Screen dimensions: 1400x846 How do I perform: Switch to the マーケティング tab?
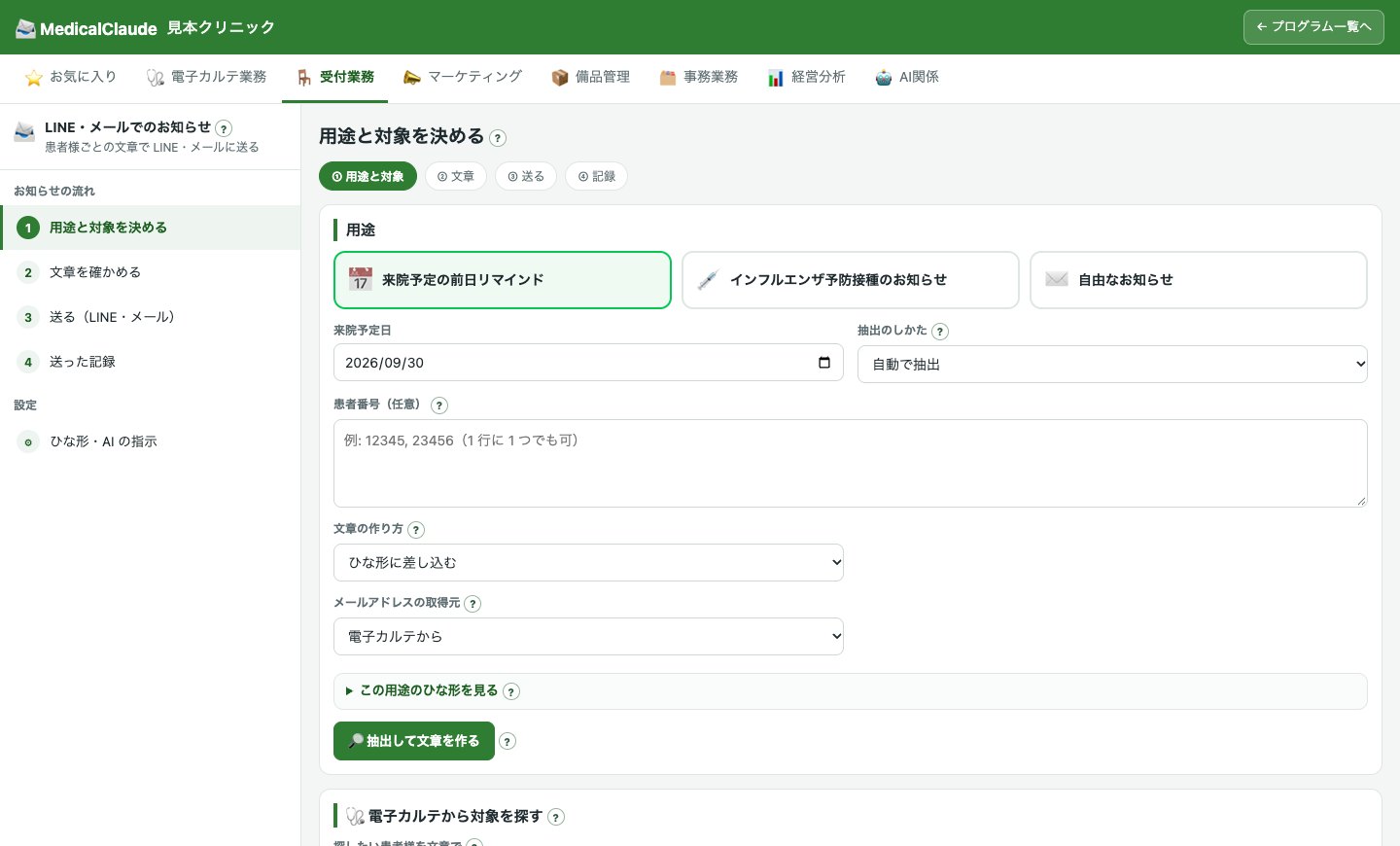463,78
